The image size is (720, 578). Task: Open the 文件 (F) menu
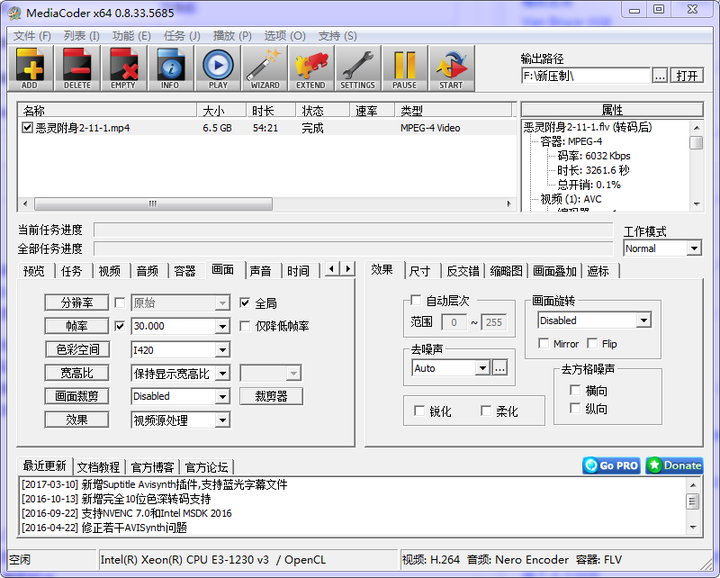tap(32, 35)
